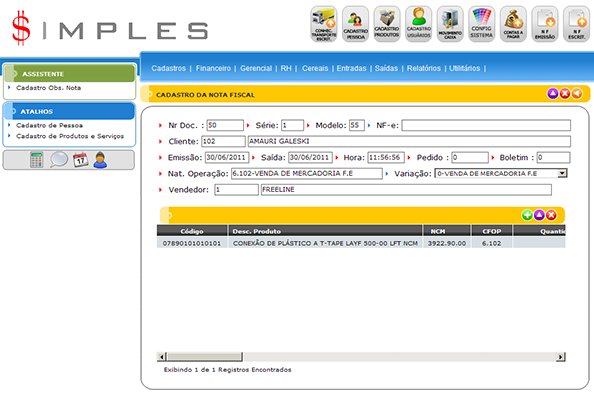This screenshot has height=393, width=594.
Task: Open the Cadastro Pessoa toolbar icon
Action: (355, 24)
